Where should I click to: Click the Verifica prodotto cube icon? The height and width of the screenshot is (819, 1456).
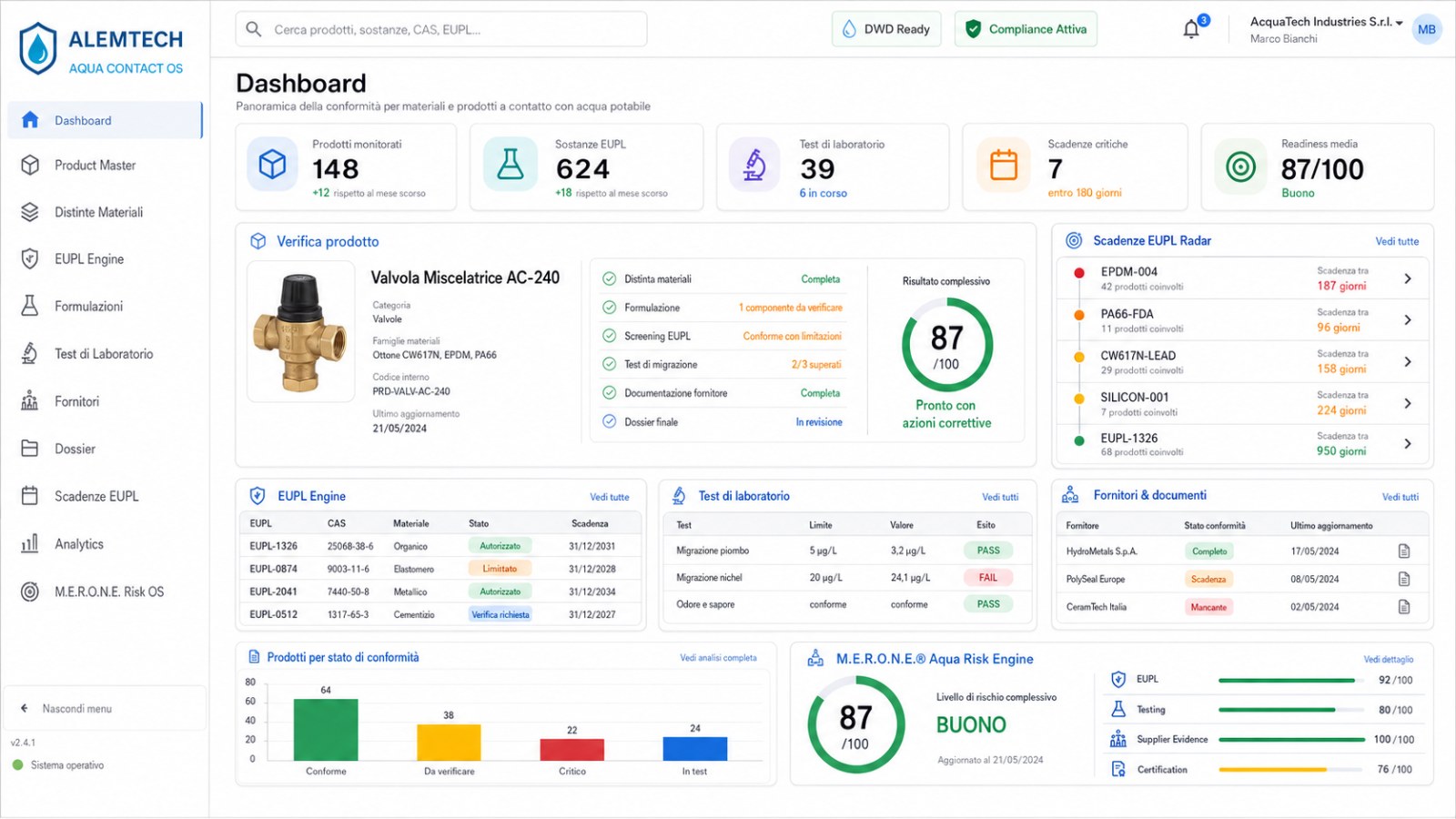(258, 241)
